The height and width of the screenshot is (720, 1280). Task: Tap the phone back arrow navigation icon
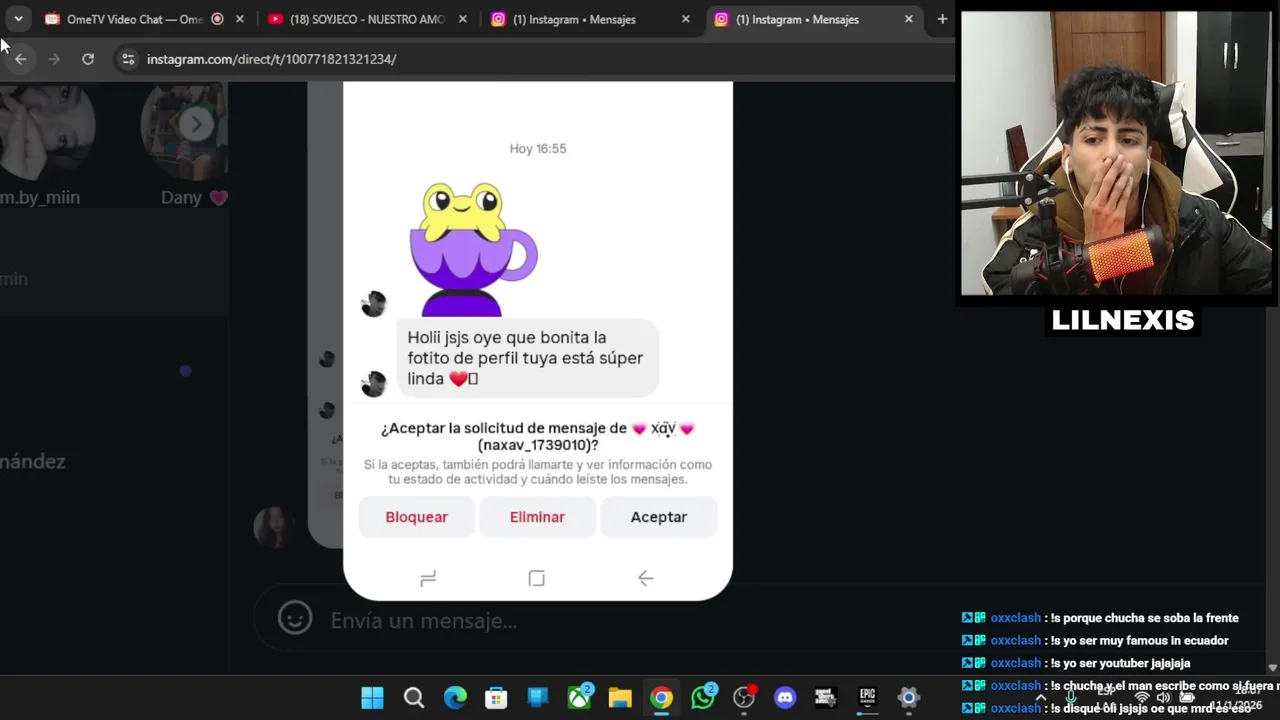point(646,578)
